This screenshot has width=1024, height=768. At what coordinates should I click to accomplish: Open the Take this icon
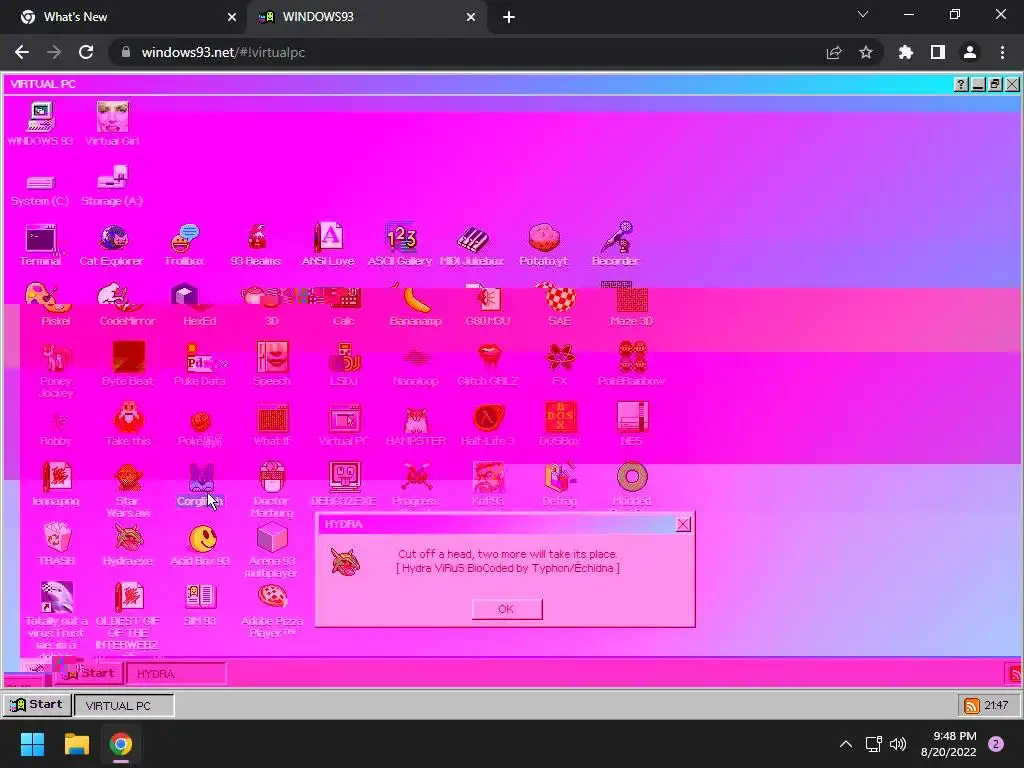(x=128, y=424)
